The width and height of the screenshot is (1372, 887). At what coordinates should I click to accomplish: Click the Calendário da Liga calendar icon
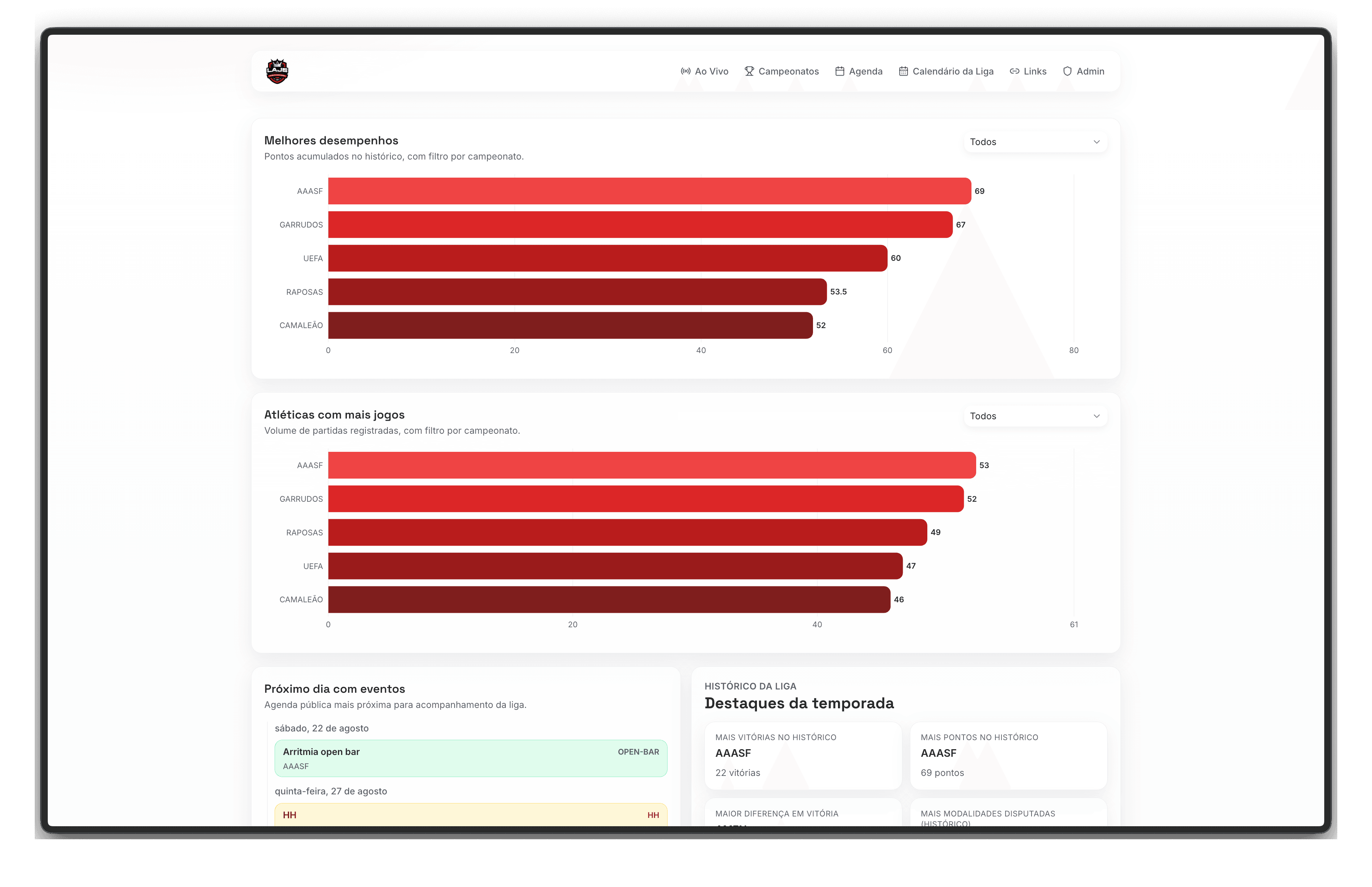pos(903,71)
